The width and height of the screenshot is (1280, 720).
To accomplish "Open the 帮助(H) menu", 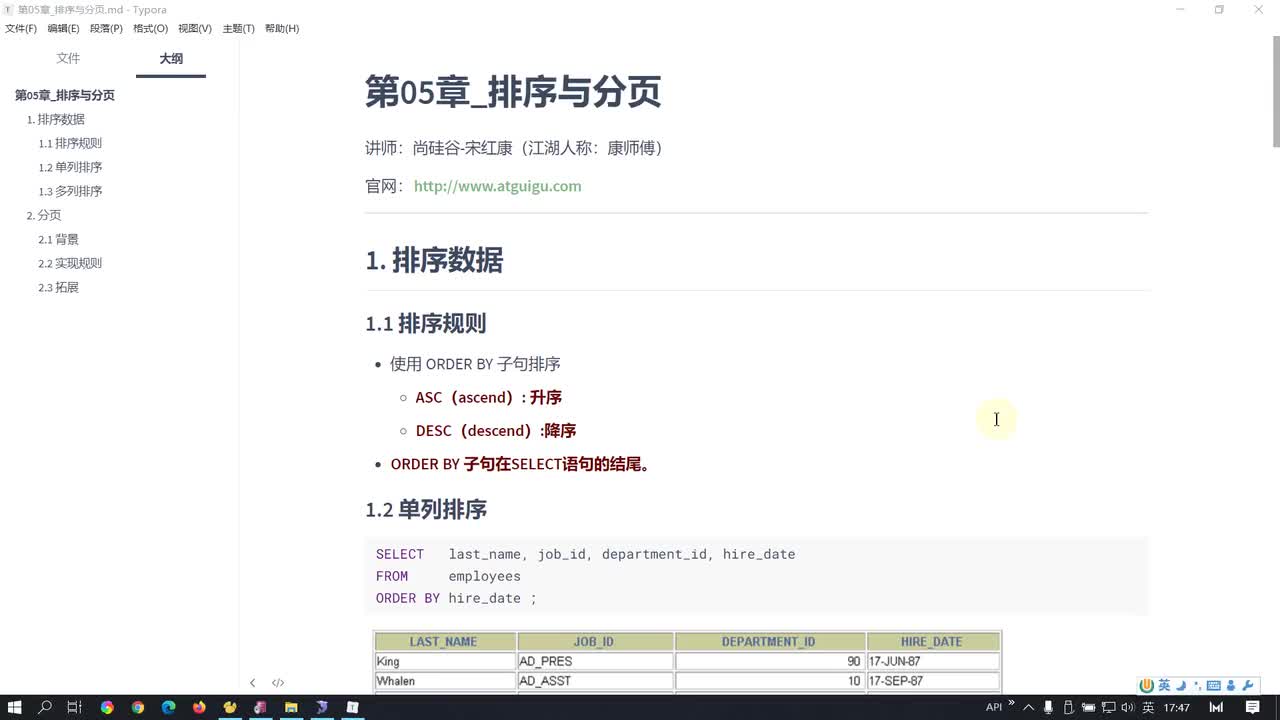I will point(282,29).
